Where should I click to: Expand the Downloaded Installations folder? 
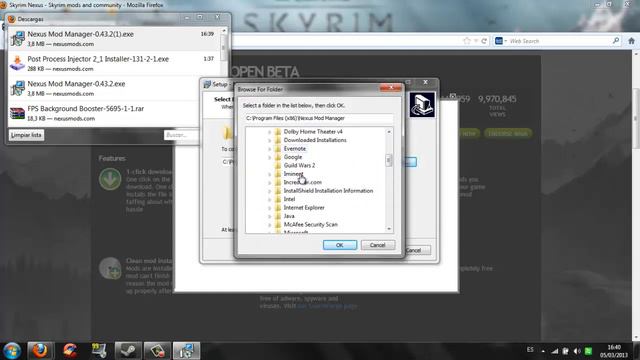click(x=269, y=140)
